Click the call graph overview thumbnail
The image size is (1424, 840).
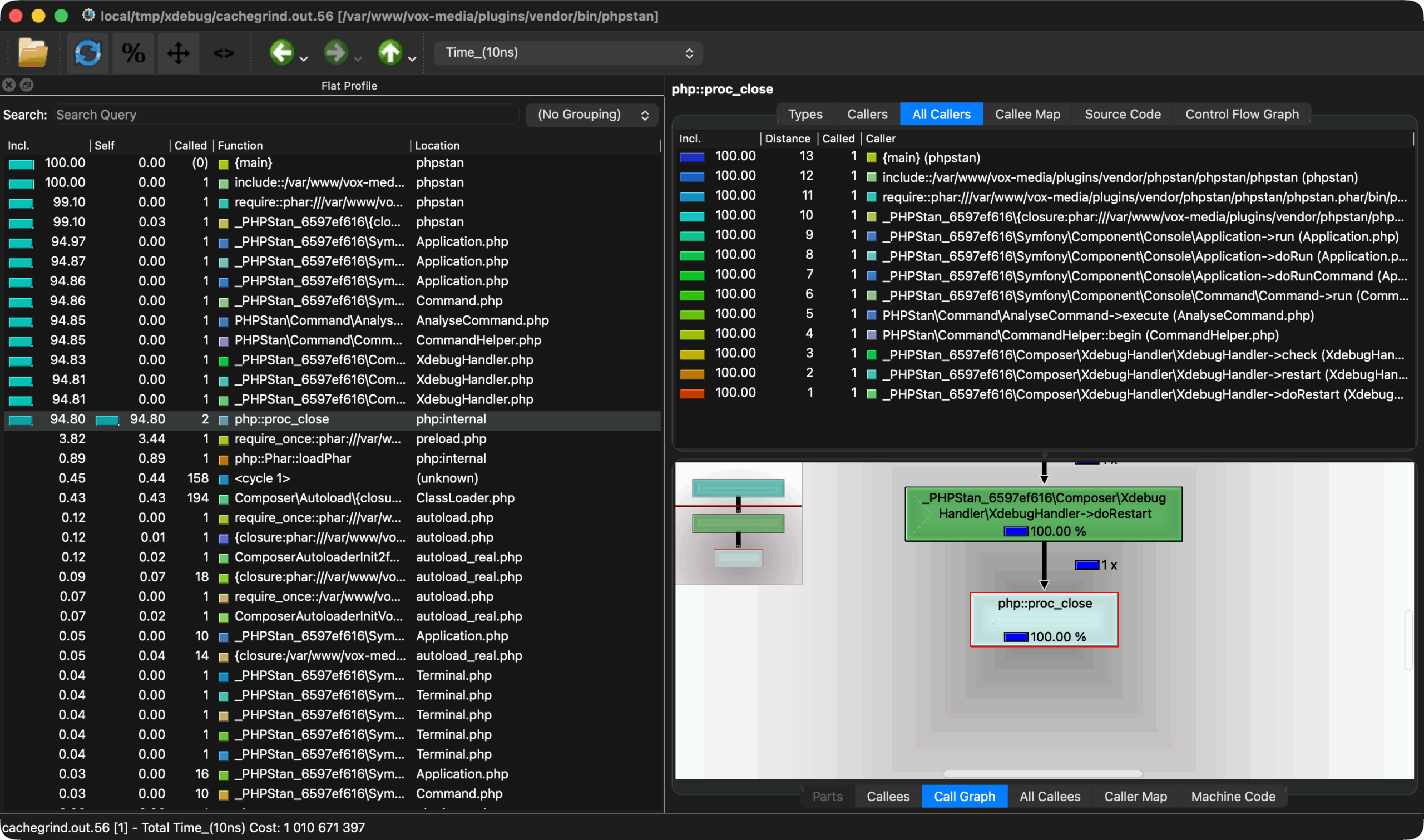pyautogui.click(x=738, y=523)
